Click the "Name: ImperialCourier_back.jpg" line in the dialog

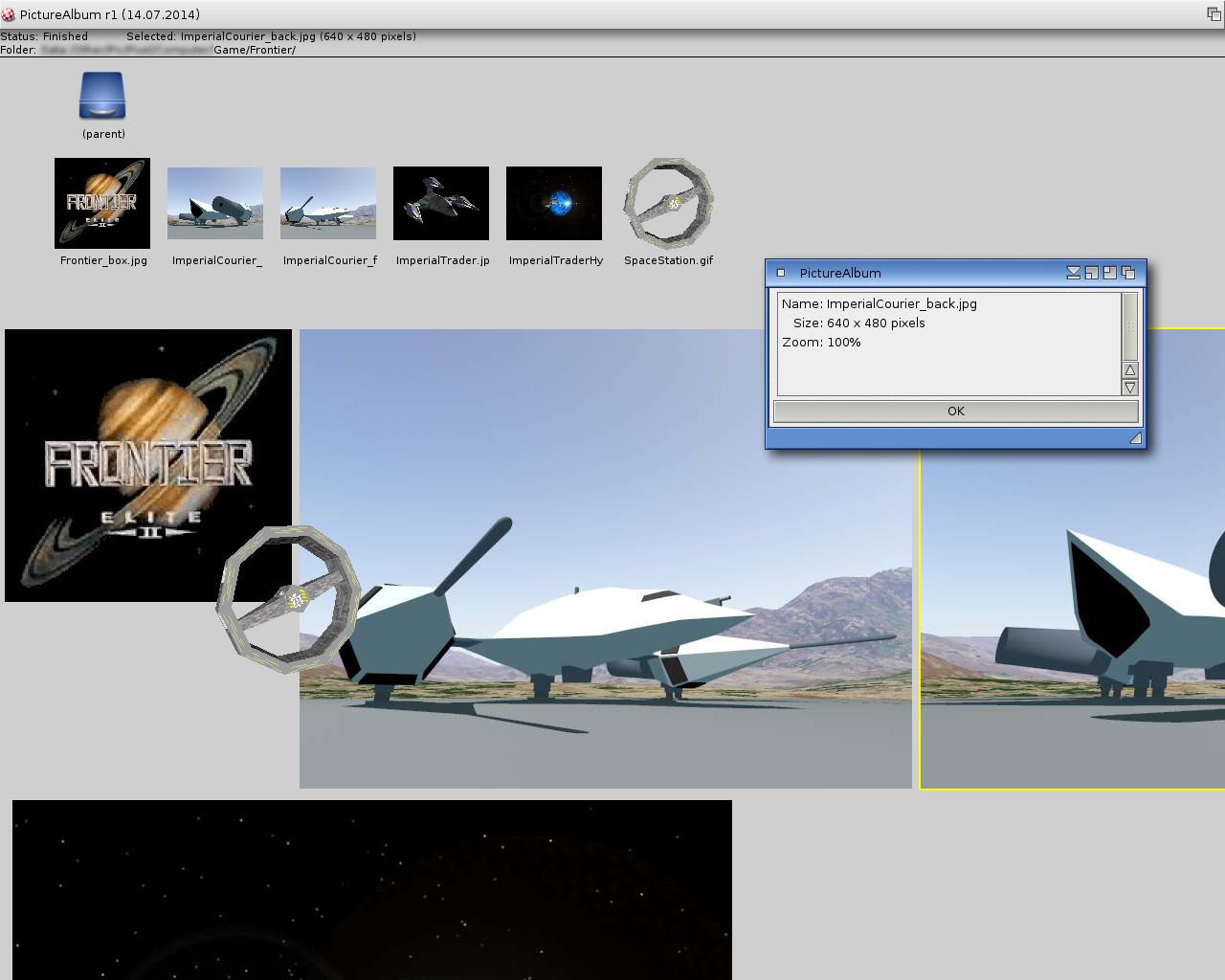(x=880, y=304)
